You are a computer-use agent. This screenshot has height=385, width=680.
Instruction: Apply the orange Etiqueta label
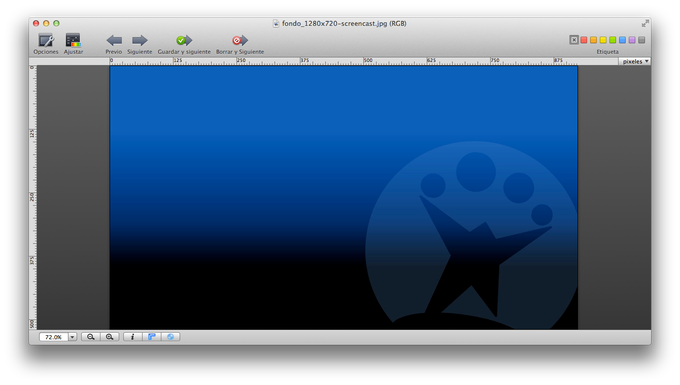tap(593, 40)
